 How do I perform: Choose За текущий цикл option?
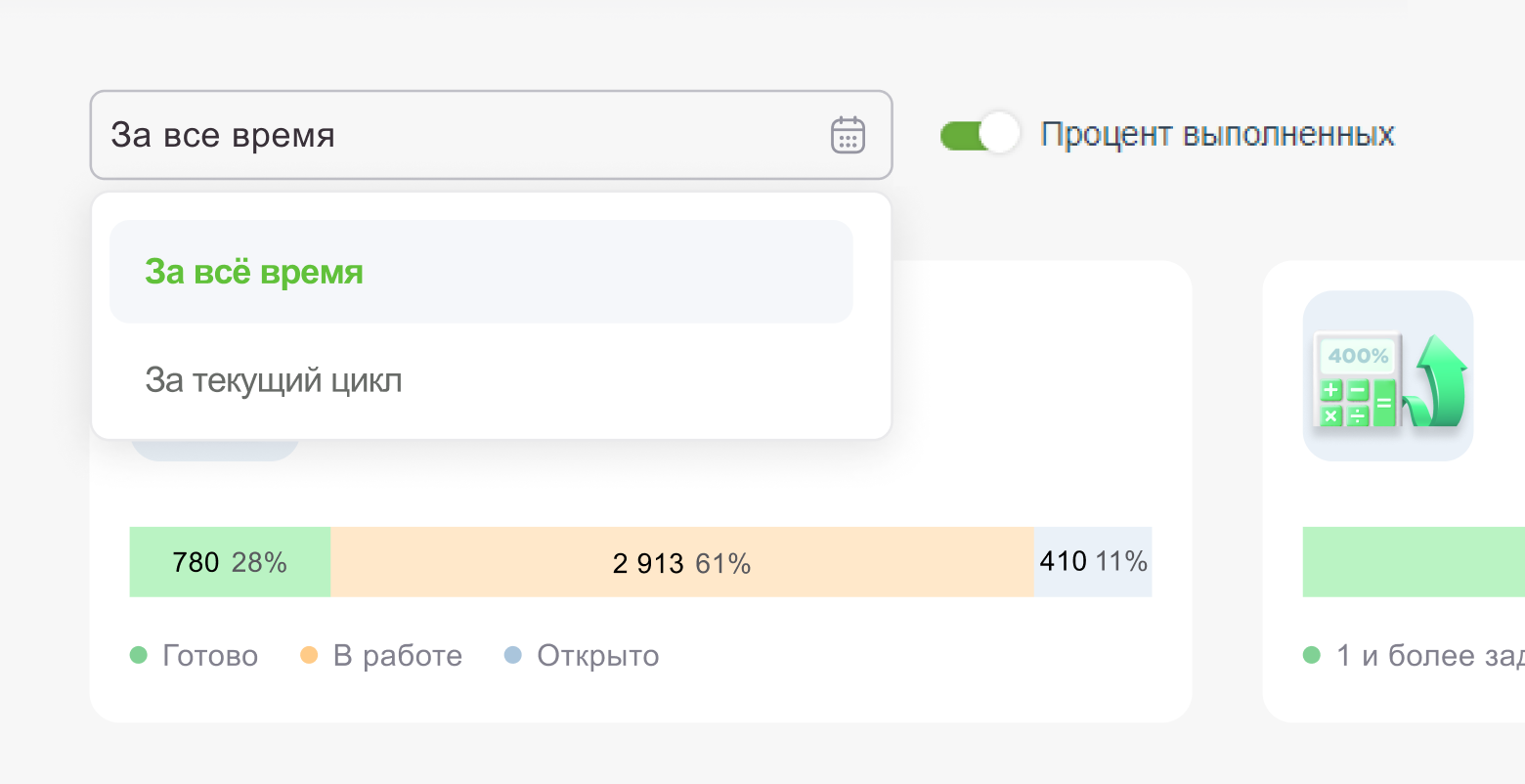[481, 379]
